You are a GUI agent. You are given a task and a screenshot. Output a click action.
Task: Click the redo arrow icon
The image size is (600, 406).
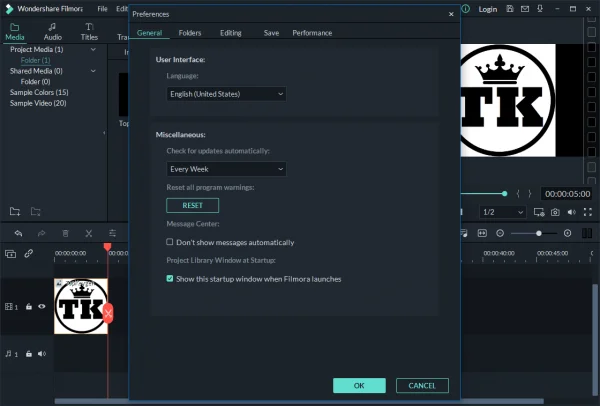coord(41,233)
